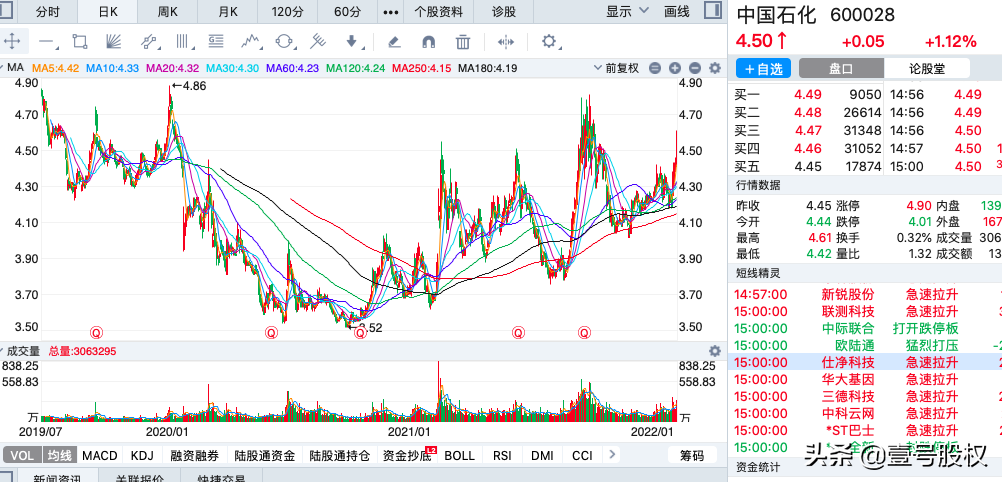Image resolution: width=1002 pixels, height=482 pixels.
Task: Select 融资融券 indicator tab
Action: tap(194, 455)
